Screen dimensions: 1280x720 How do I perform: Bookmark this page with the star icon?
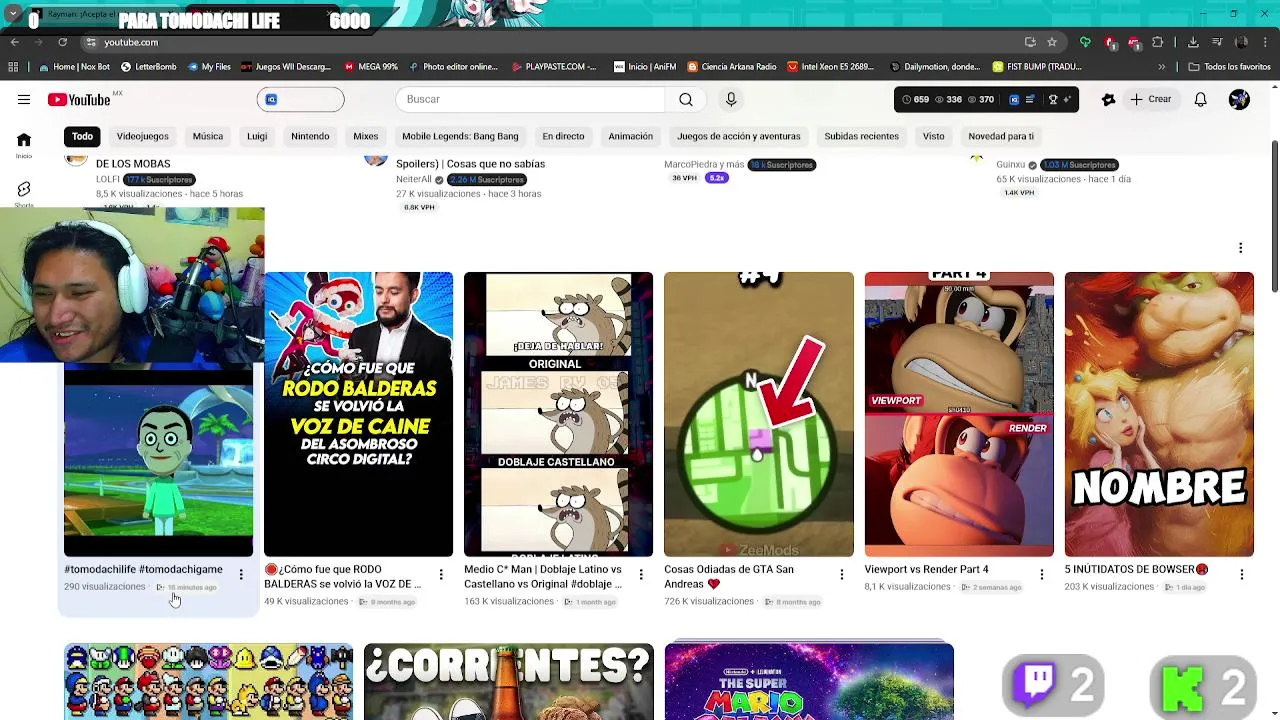coord(1052,42)
